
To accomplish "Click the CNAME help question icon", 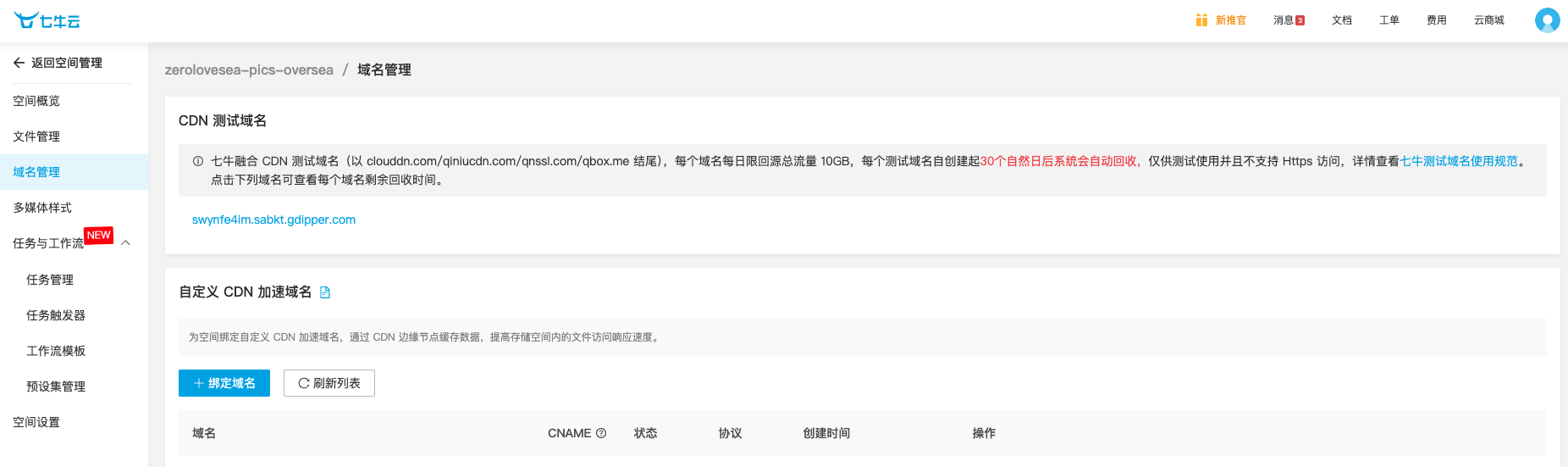I will (x=601, y=433).
